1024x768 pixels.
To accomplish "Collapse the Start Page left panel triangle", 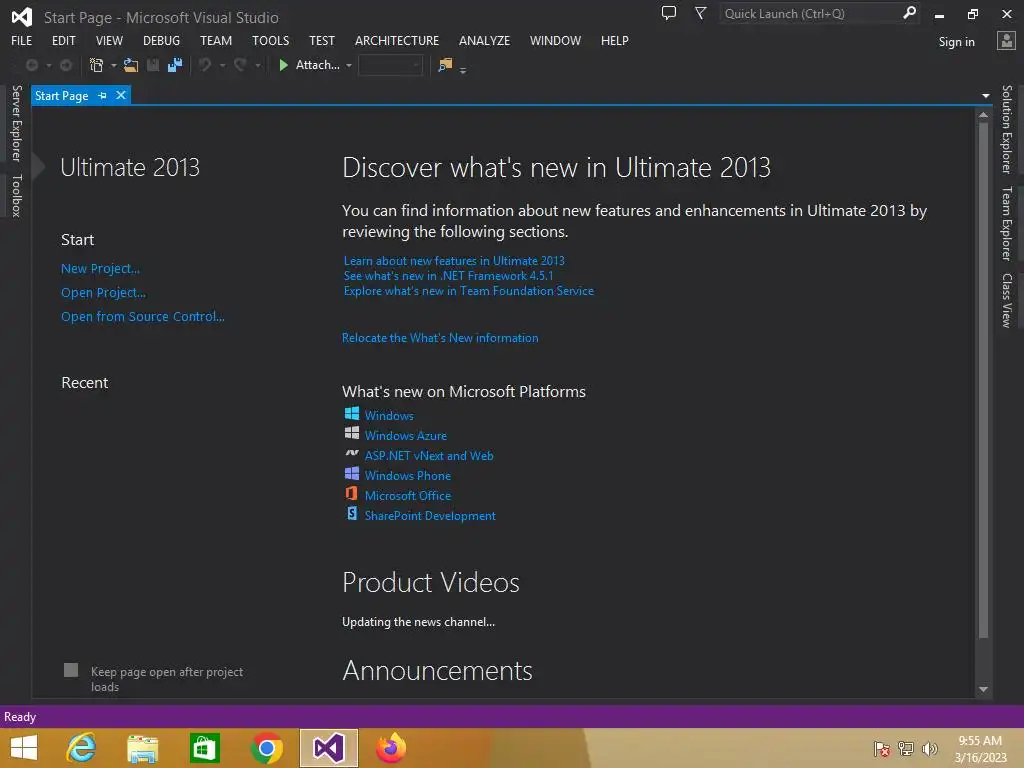I will [39, 167].
